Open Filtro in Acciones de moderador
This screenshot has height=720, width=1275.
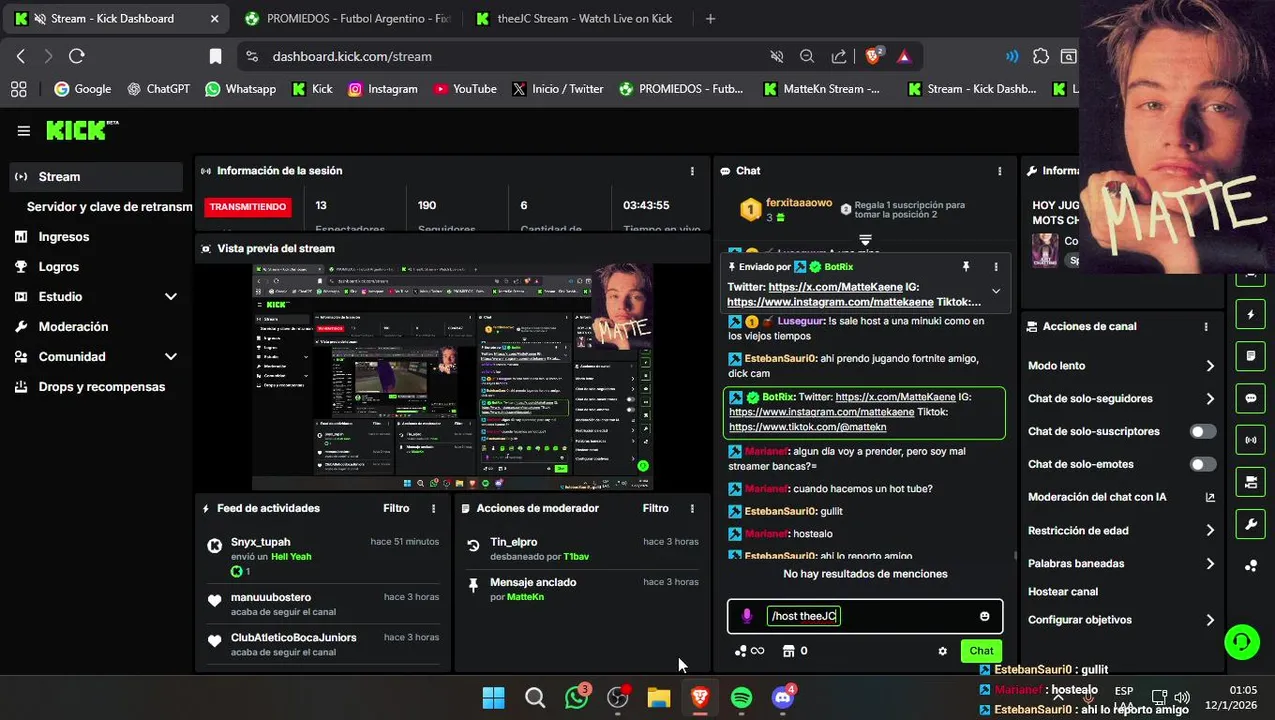point(655,509)
